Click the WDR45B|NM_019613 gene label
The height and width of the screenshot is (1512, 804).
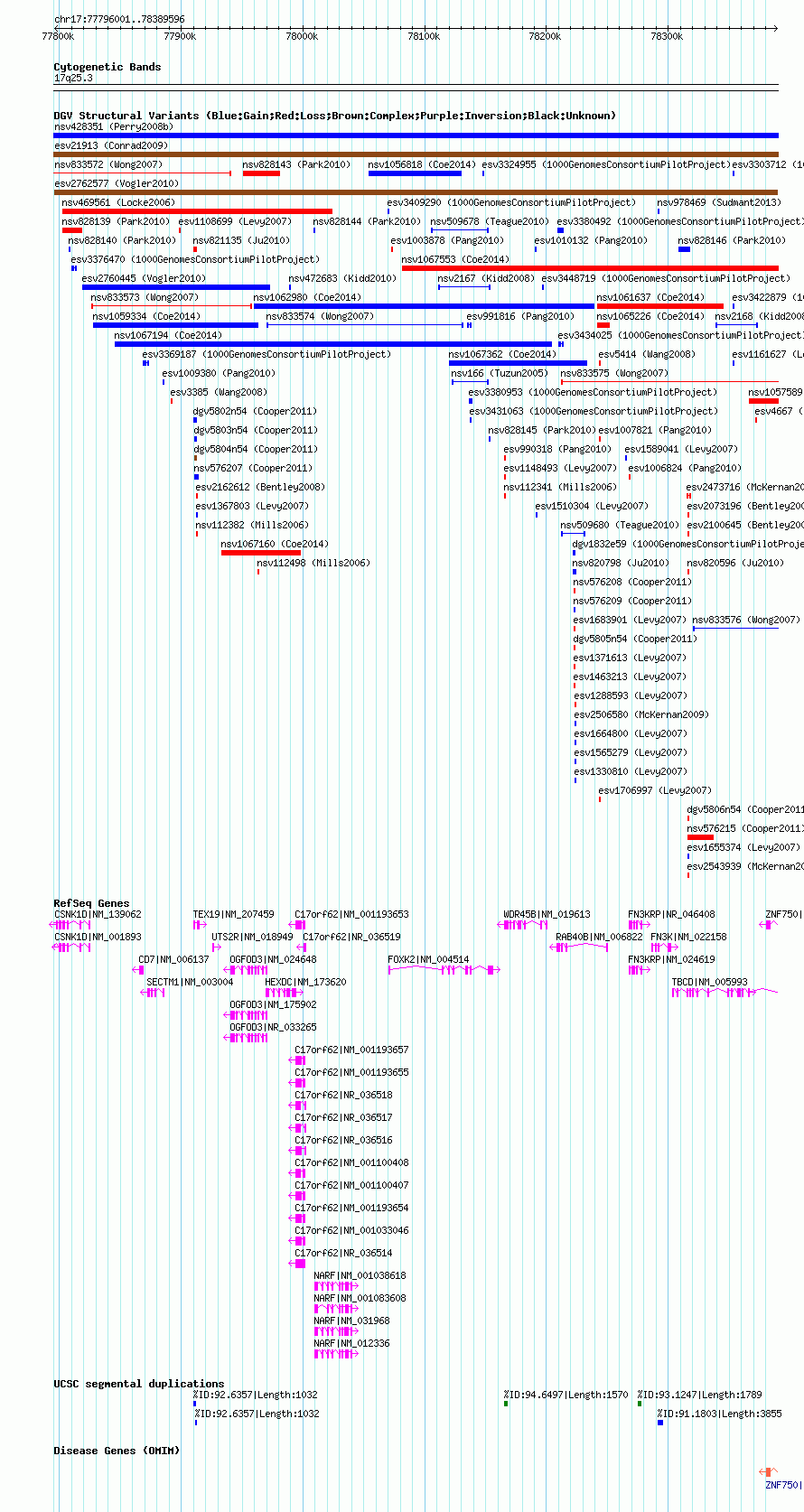[x=547, y=914]
